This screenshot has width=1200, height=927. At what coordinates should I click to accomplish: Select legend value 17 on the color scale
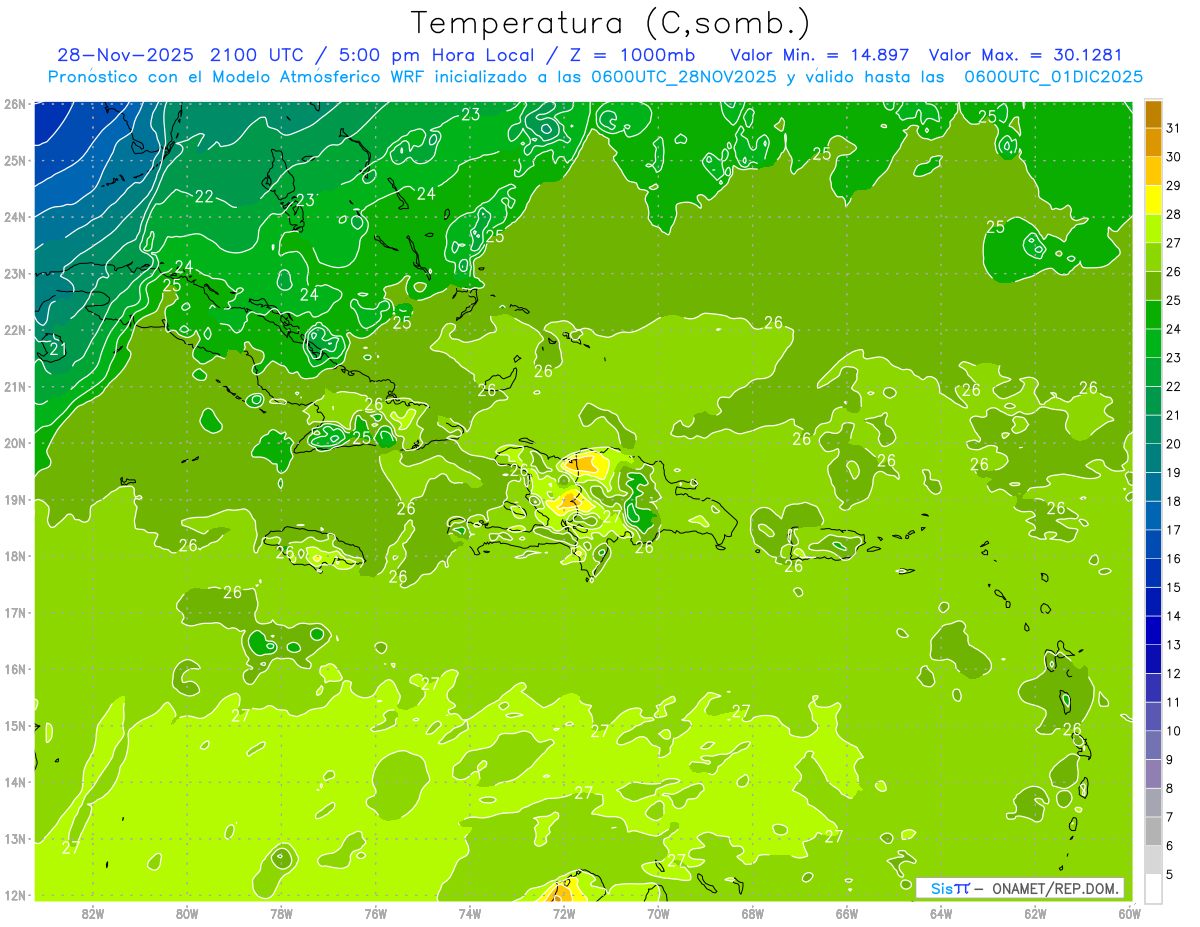1173,530
